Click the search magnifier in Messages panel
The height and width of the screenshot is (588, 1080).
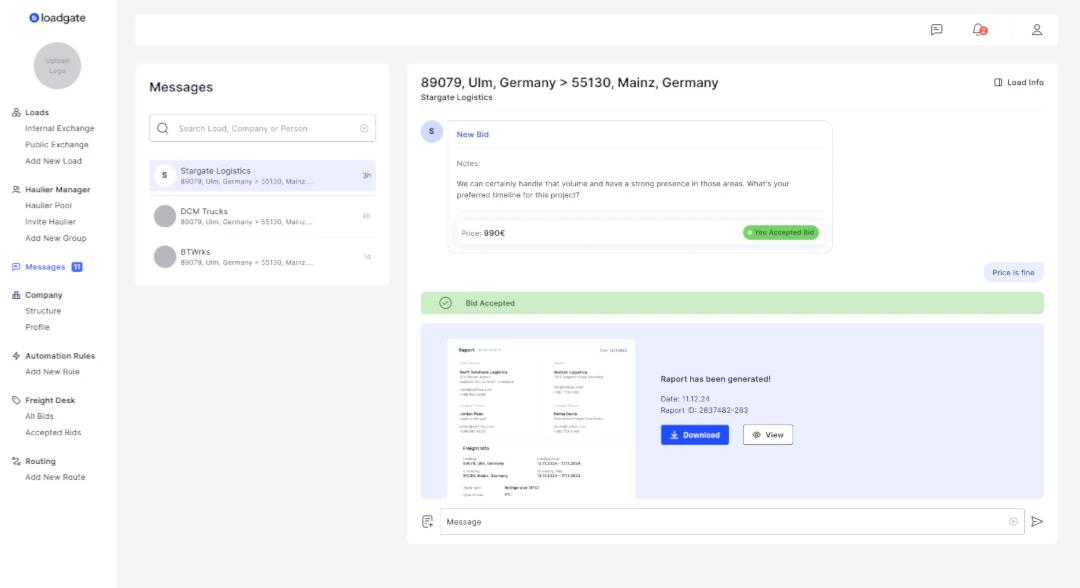161,128
